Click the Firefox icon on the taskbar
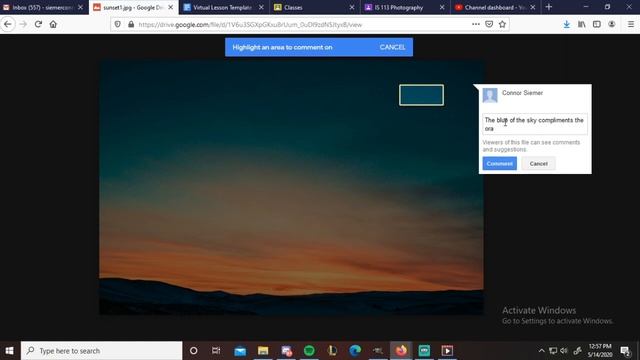 point(401,351)
